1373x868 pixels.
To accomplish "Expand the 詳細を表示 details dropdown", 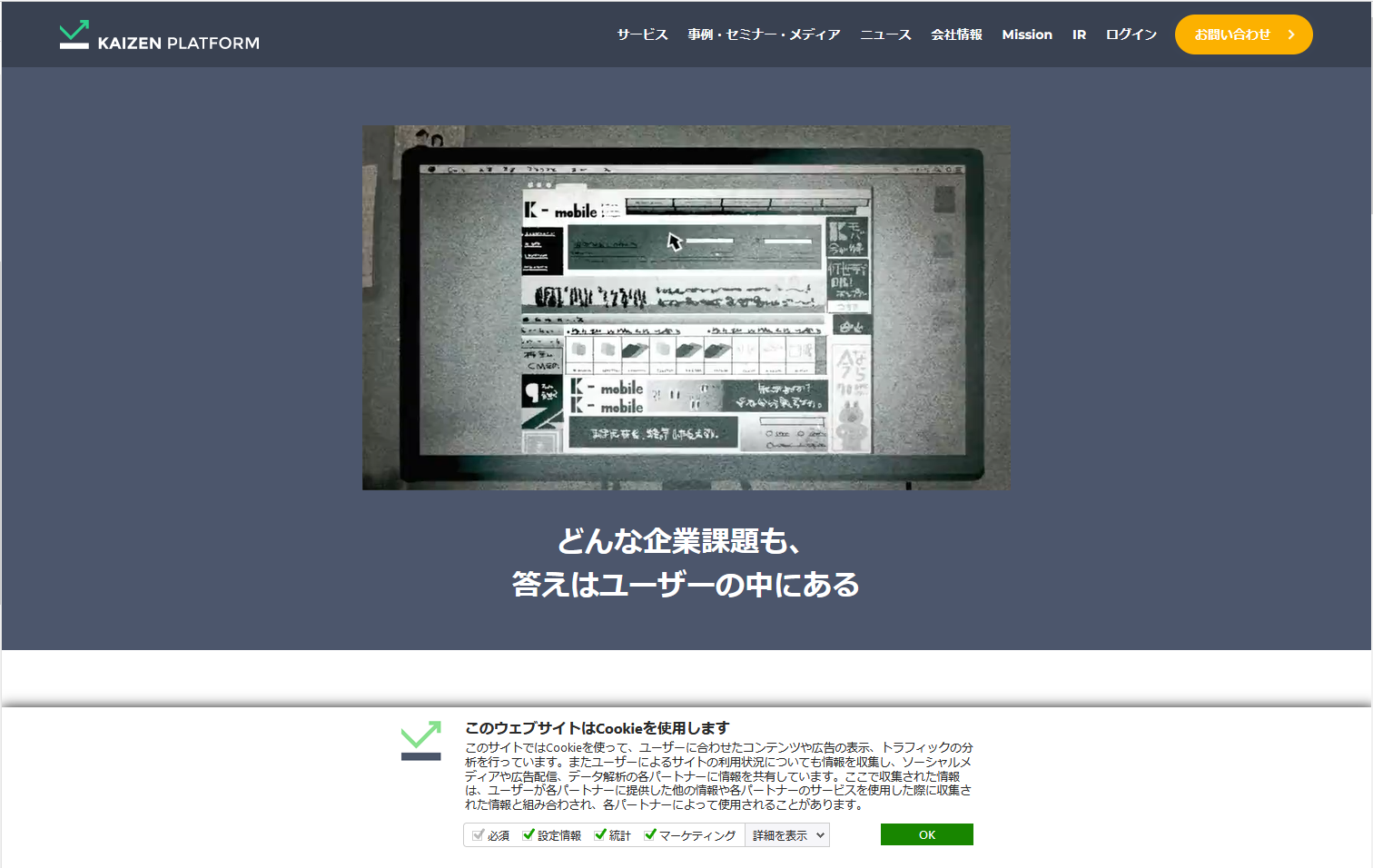I will click(x=787, y=835).
